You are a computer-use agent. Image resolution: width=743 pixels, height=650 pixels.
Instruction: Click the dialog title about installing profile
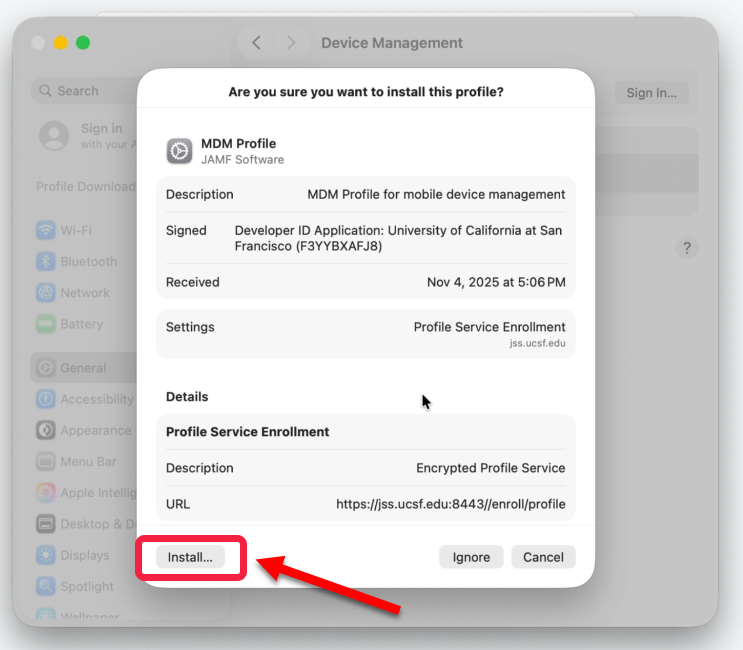366,91
